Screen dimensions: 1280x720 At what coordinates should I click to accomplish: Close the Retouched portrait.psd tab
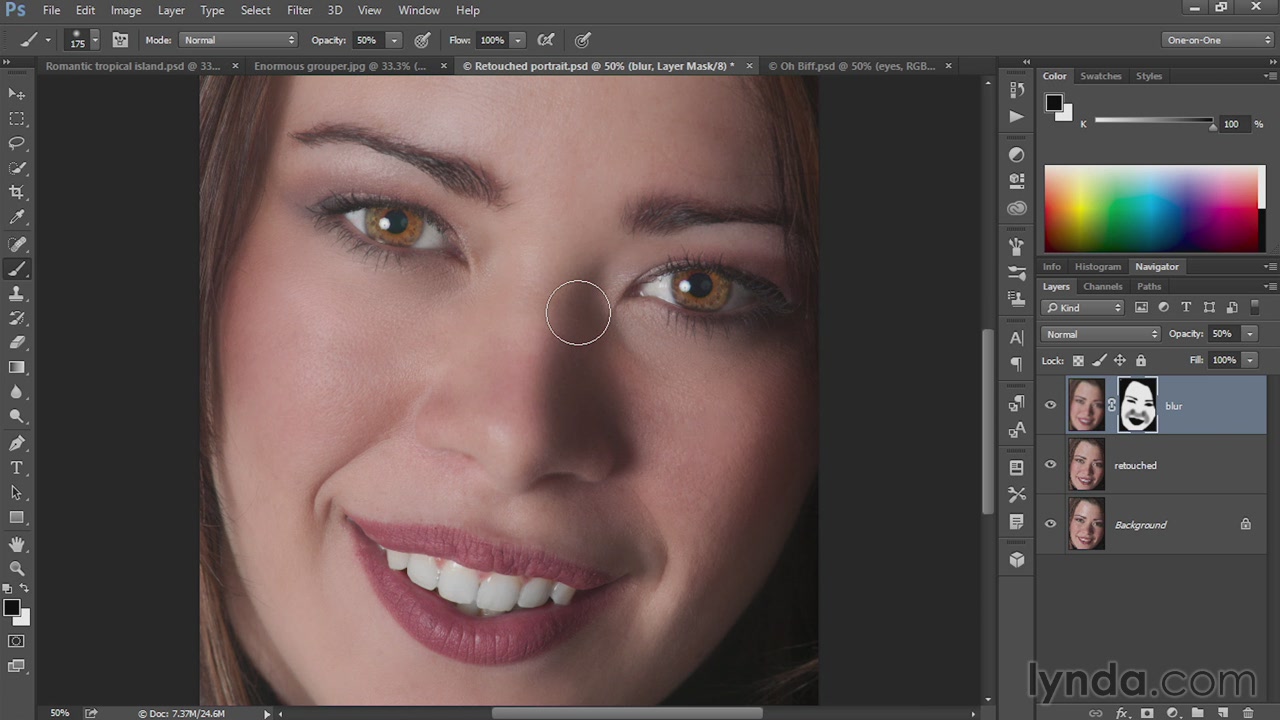(x=747, y=66)
